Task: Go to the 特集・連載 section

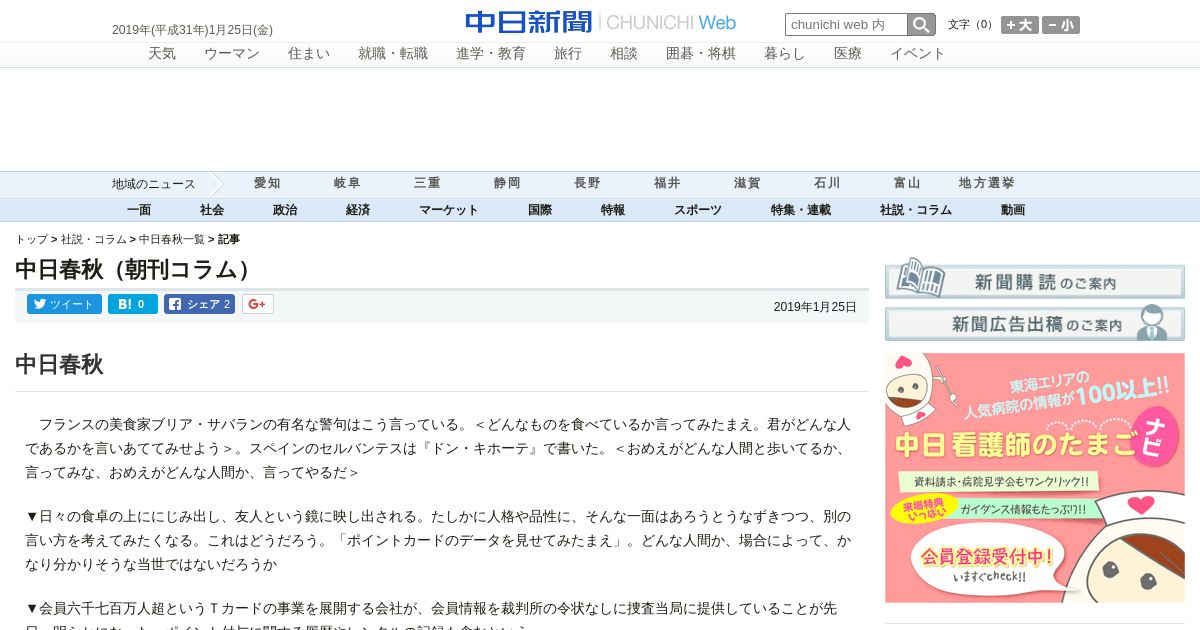Action: click(x=801, y=210)
